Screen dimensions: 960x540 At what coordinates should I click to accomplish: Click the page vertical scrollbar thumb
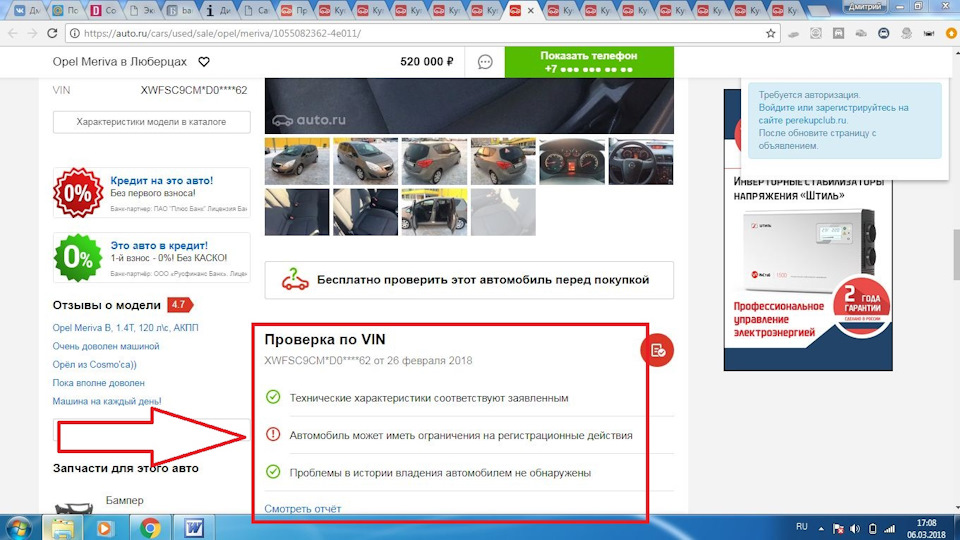[955, 254]
